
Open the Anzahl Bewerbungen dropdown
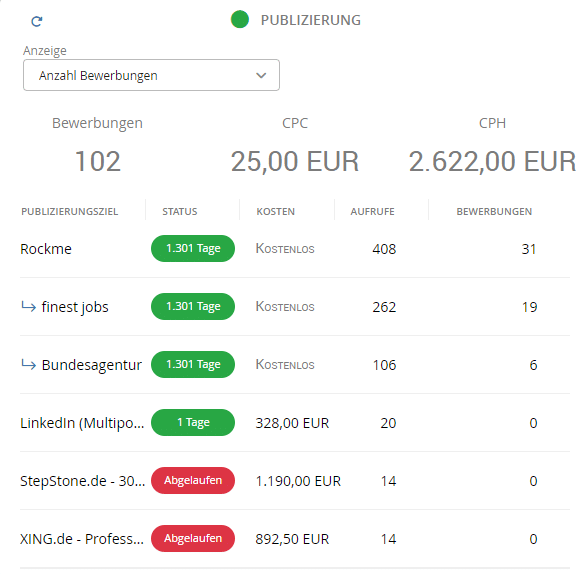point(151,75)
